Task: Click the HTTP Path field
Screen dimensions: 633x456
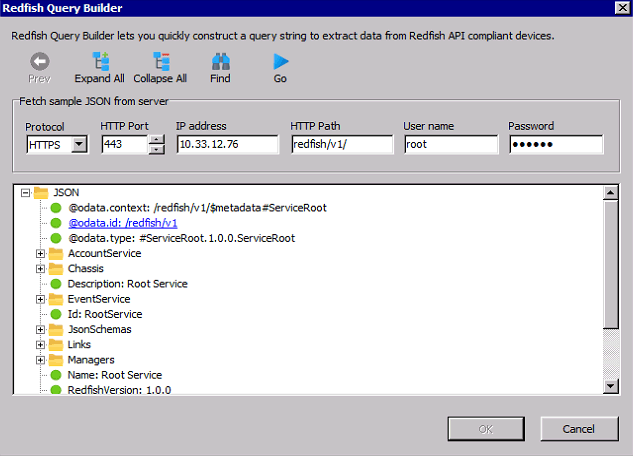Action: pyautogui.click(x=342, y=144)
